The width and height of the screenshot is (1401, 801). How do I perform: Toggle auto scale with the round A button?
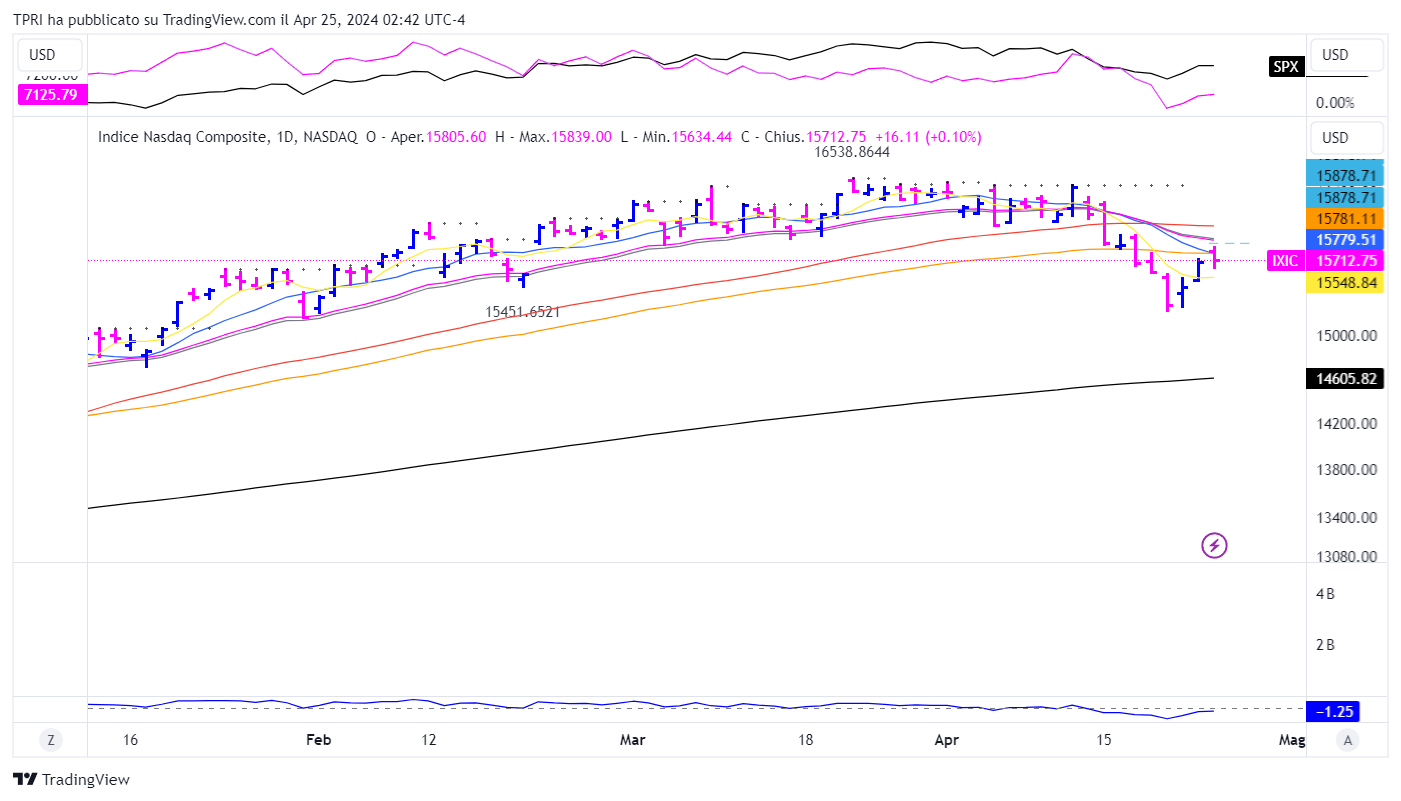1348,740
